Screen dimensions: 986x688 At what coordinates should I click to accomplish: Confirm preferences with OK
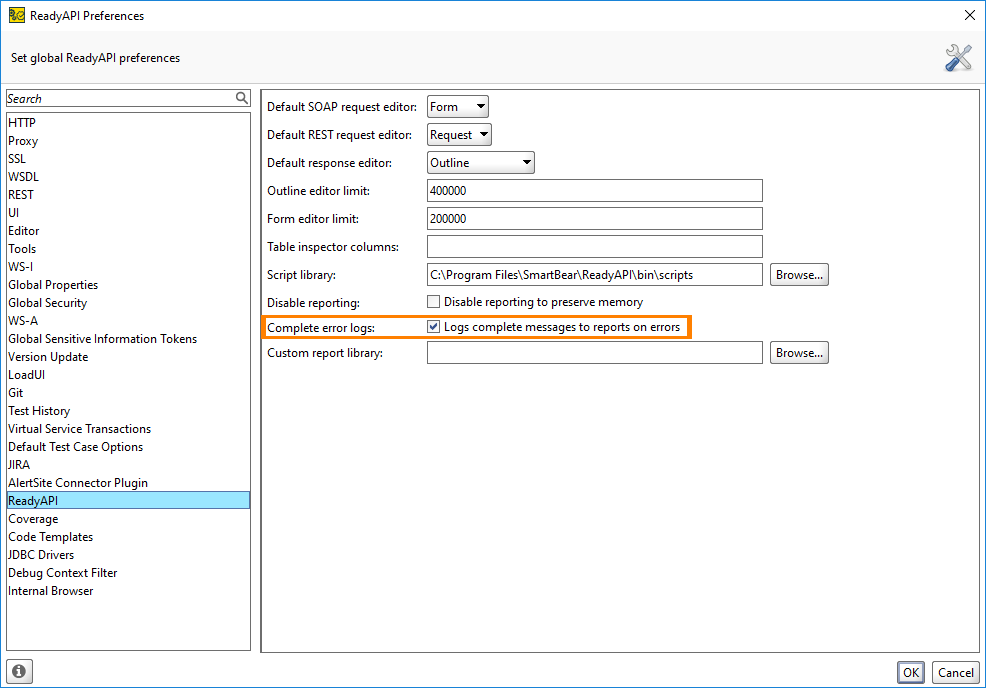(911, 672)
